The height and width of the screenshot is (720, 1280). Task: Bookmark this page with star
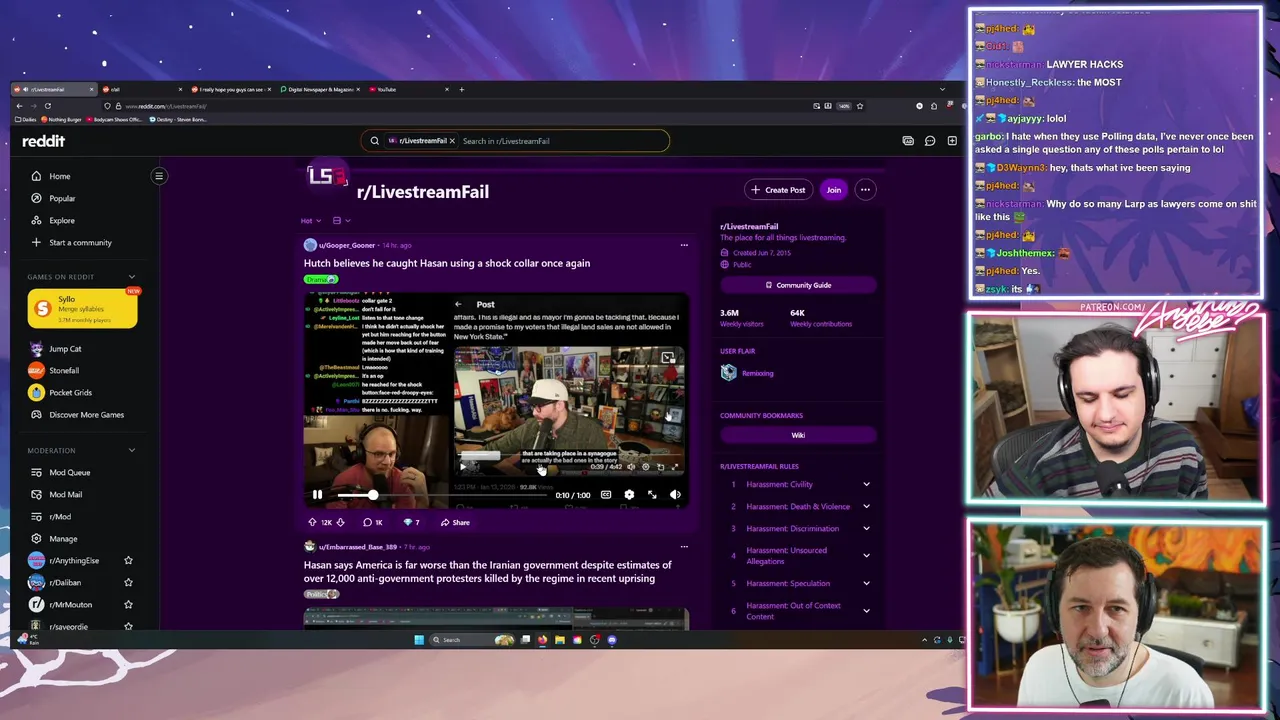coord(859,106)
